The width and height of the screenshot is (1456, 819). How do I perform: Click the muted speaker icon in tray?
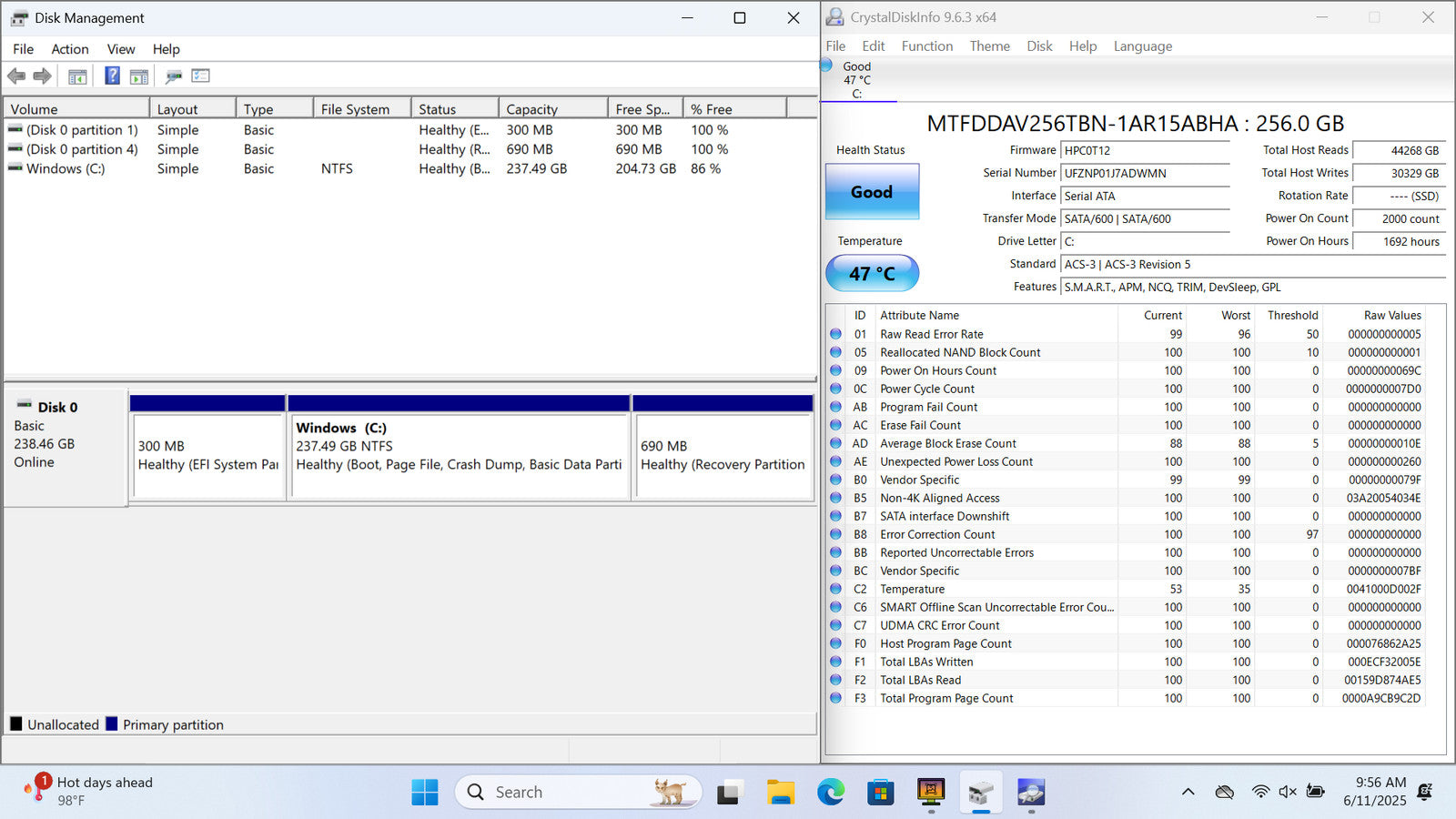coord(1288,792)
